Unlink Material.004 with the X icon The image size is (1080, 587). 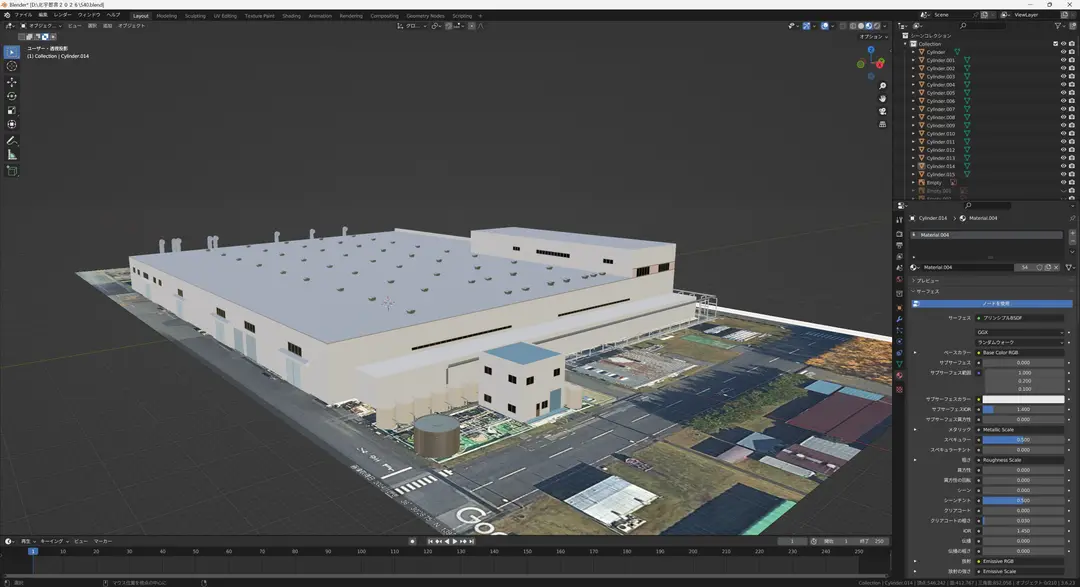tap(1056, 267)
